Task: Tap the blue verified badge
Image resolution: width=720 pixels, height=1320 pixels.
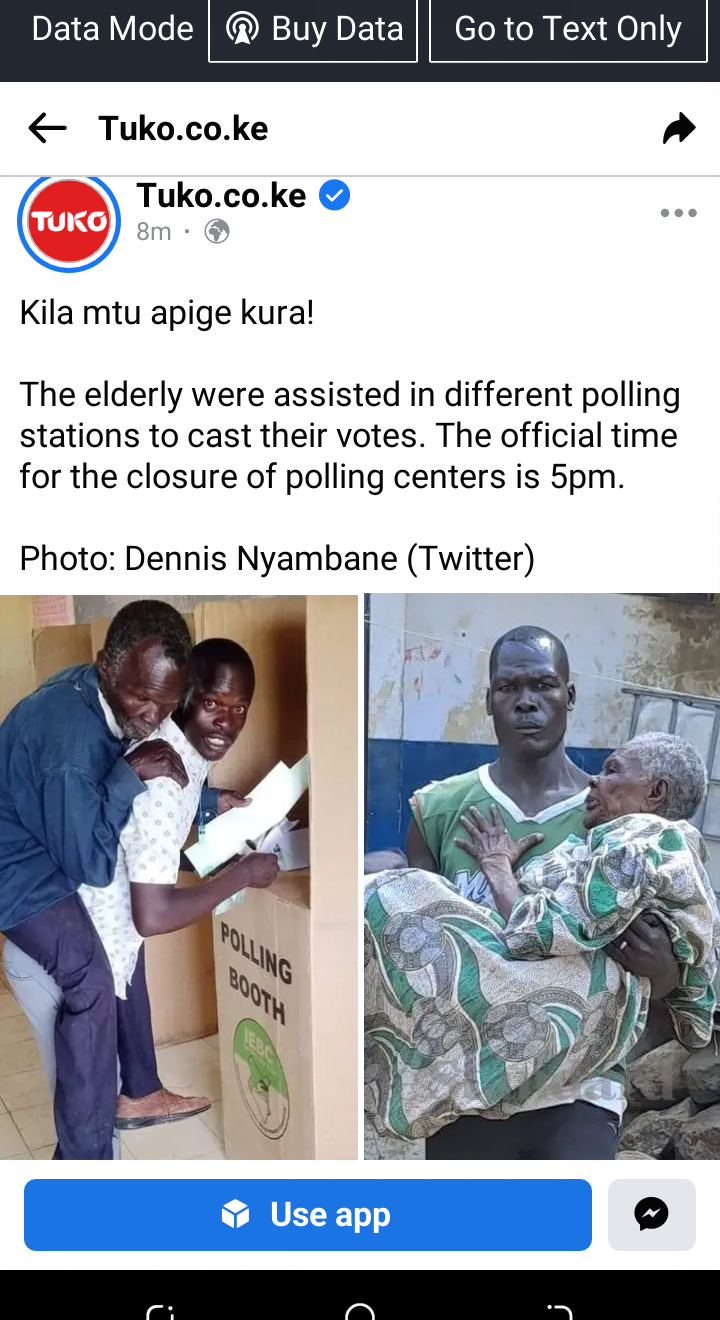Action: coord(334,196)
